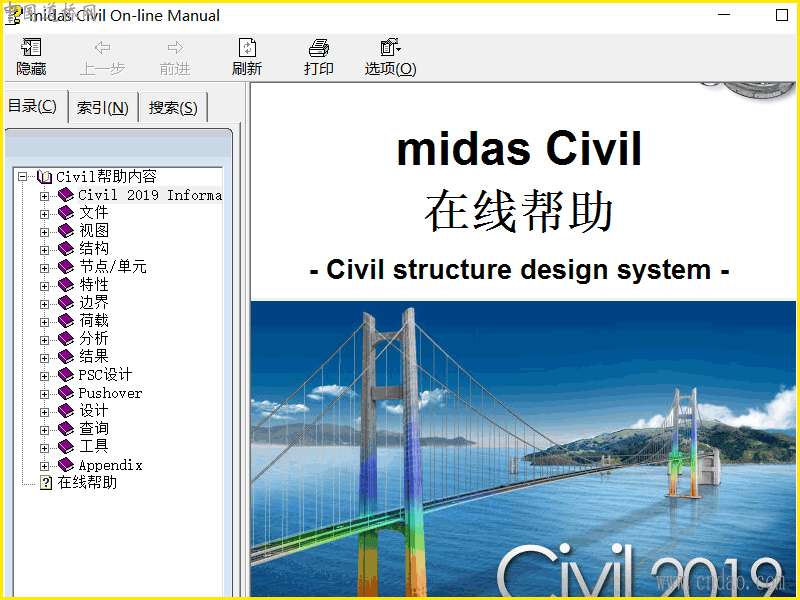Maximize the On-line Manual window
Viewport: 800px width, 600px height.
coord(782,15)
